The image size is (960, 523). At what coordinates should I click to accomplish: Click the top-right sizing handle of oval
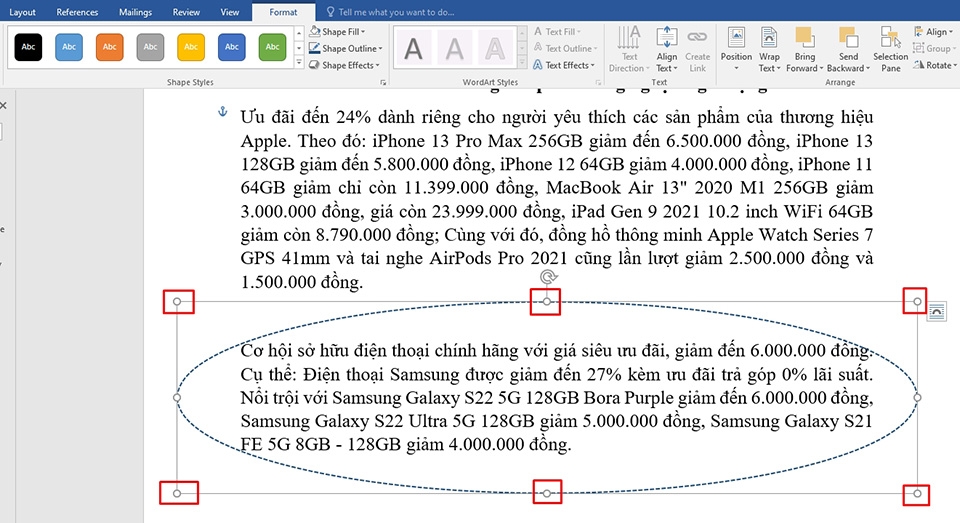(x=917, y=301)
